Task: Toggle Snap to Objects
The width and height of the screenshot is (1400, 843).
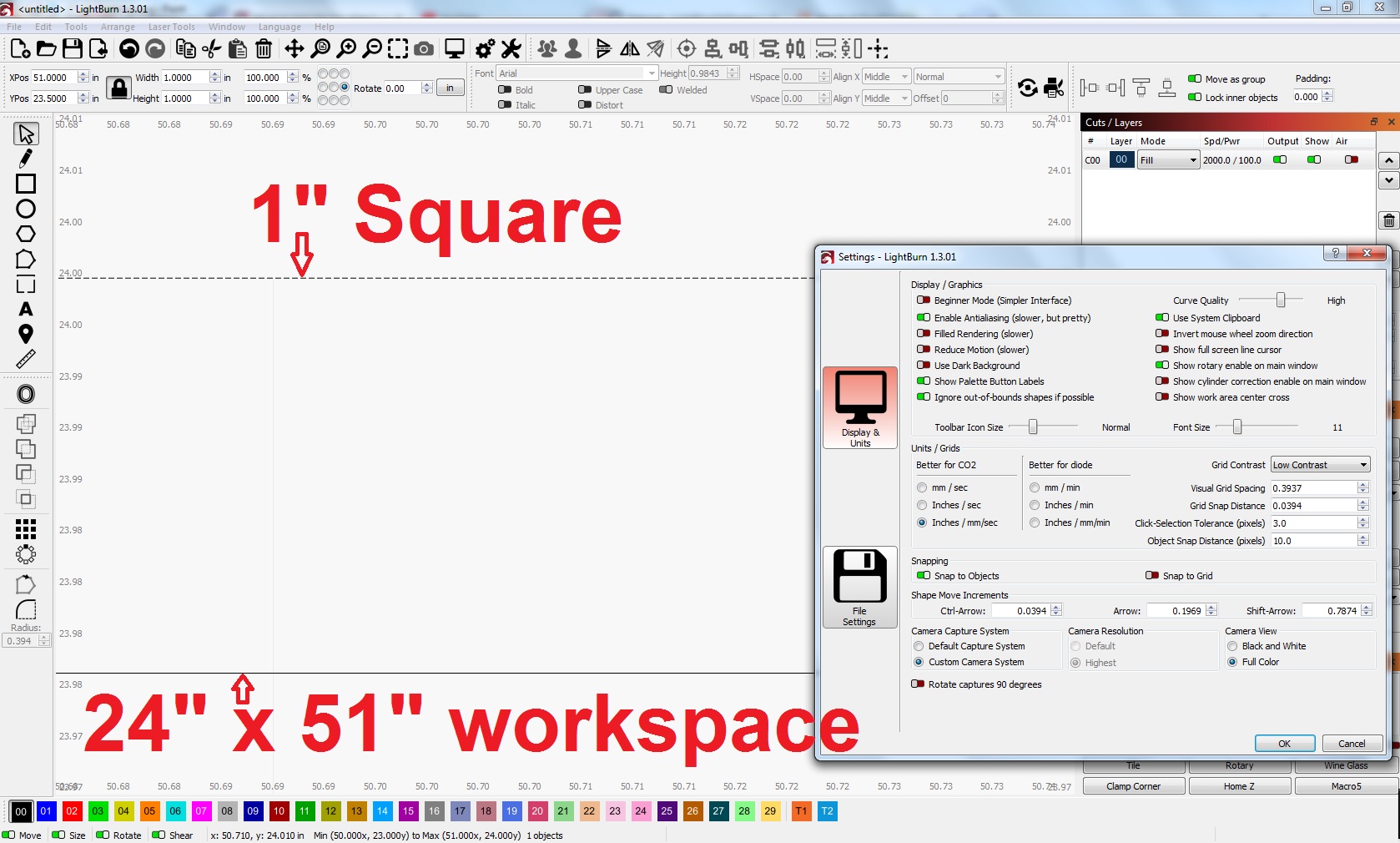Action: tap(924, 576)
